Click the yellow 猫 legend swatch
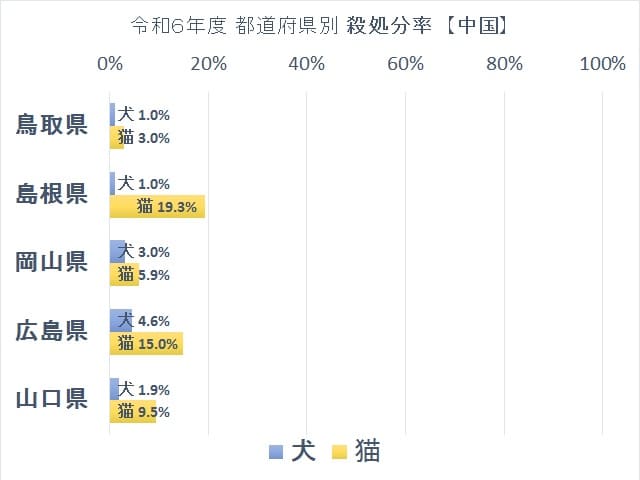The height and width of the screenshot is (480, 640). click(339, 452)
